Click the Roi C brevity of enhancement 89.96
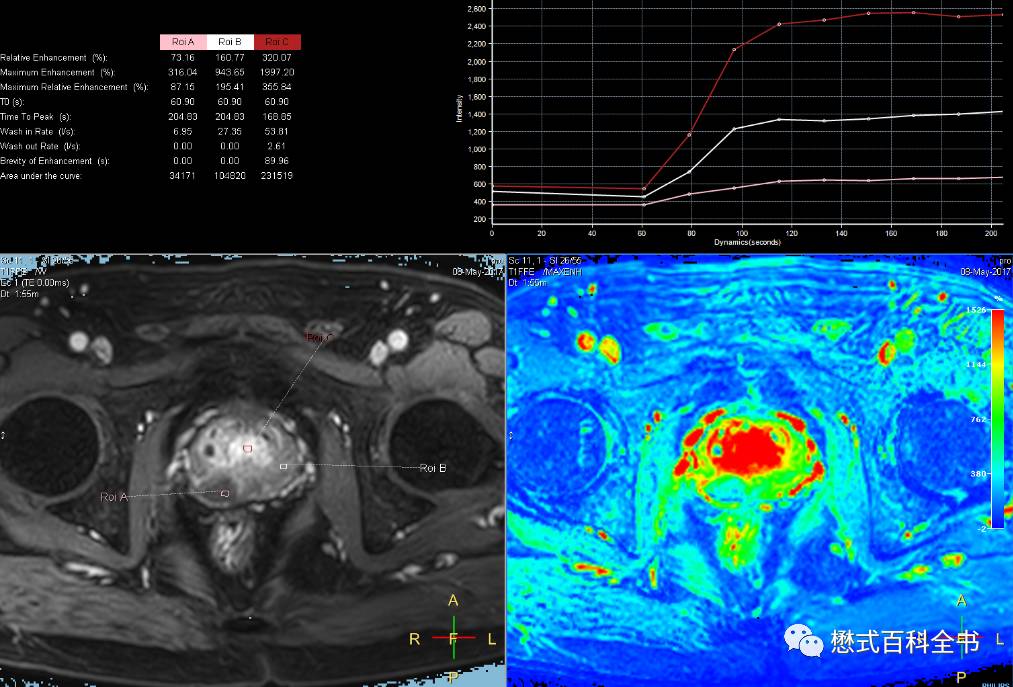Image resolution: width=1013 pixels, height=687 pixels. pos(277,161)
